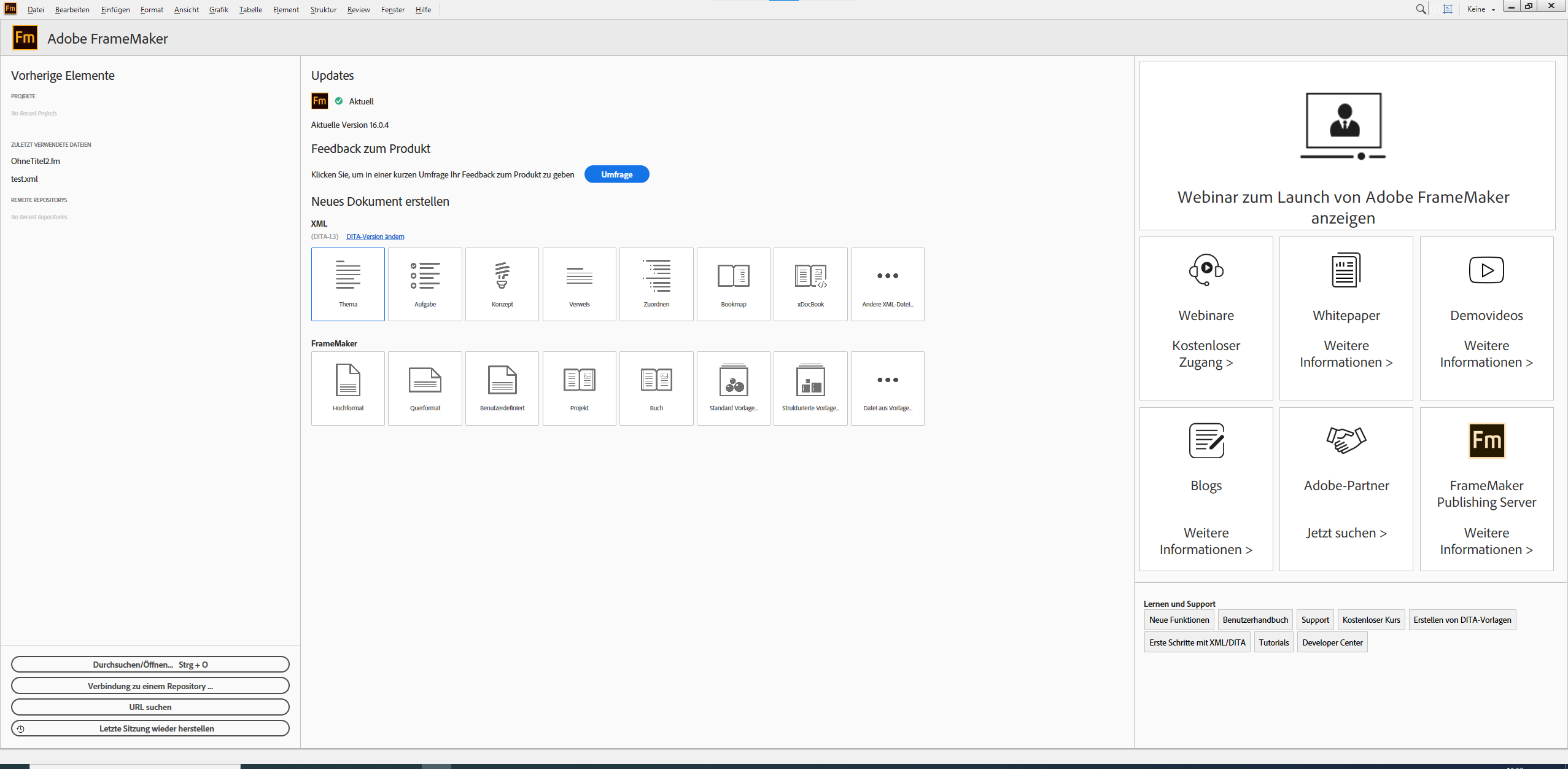Click the Umfrage feedback button

(616, 174)
